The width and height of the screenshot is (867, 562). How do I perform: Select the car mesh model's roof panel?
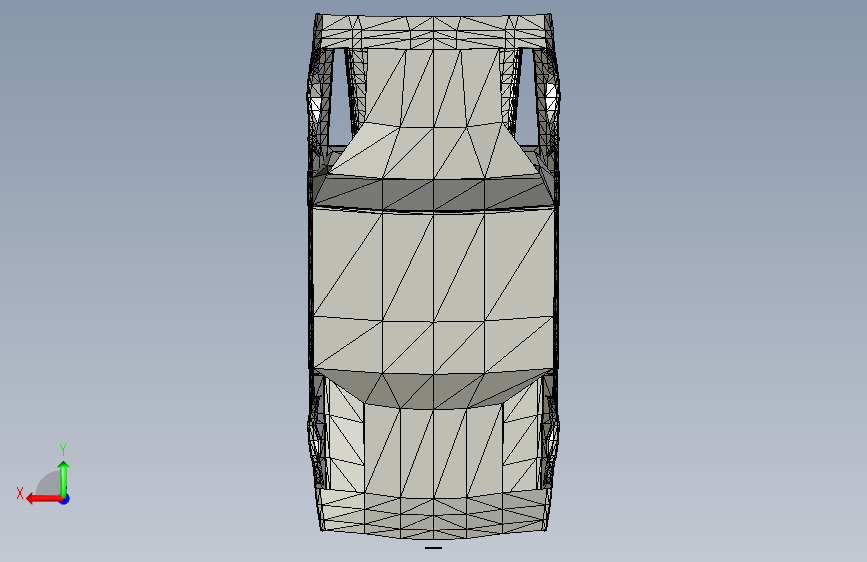click(x=434, y=290)
